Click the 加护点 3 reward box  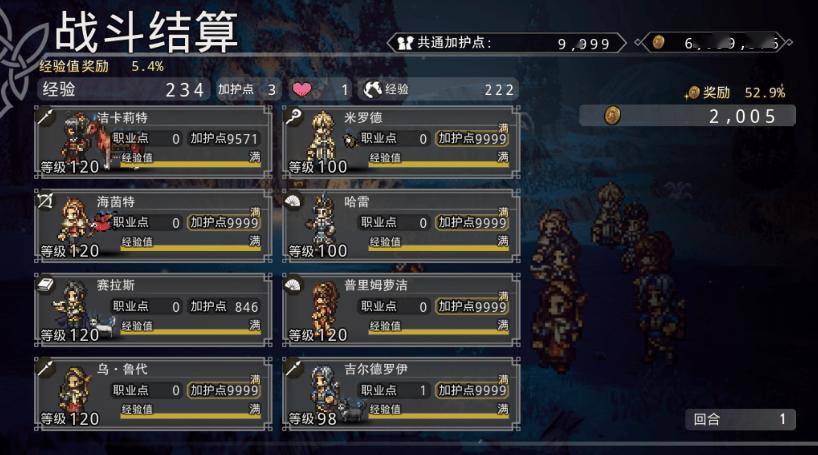pyautogui.click(x=248, y=89)
